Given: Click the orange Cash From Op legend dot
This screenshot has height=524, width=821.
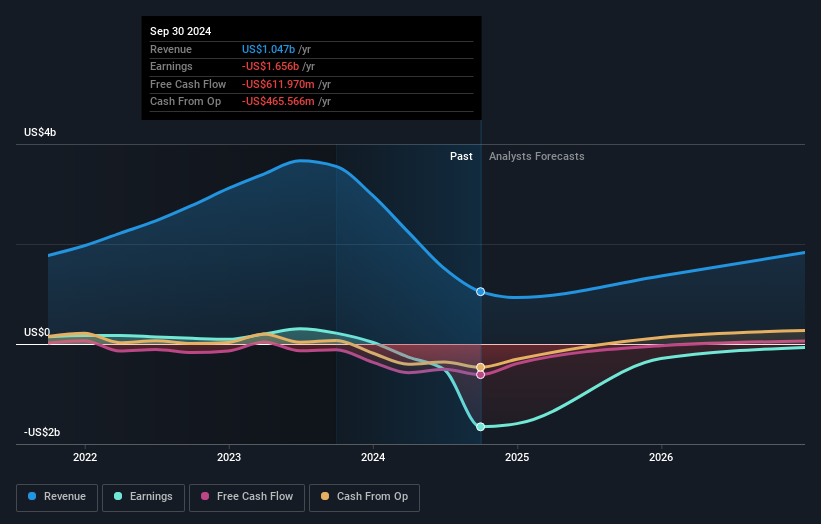Looking at the screenshot, I should (325, 496).
